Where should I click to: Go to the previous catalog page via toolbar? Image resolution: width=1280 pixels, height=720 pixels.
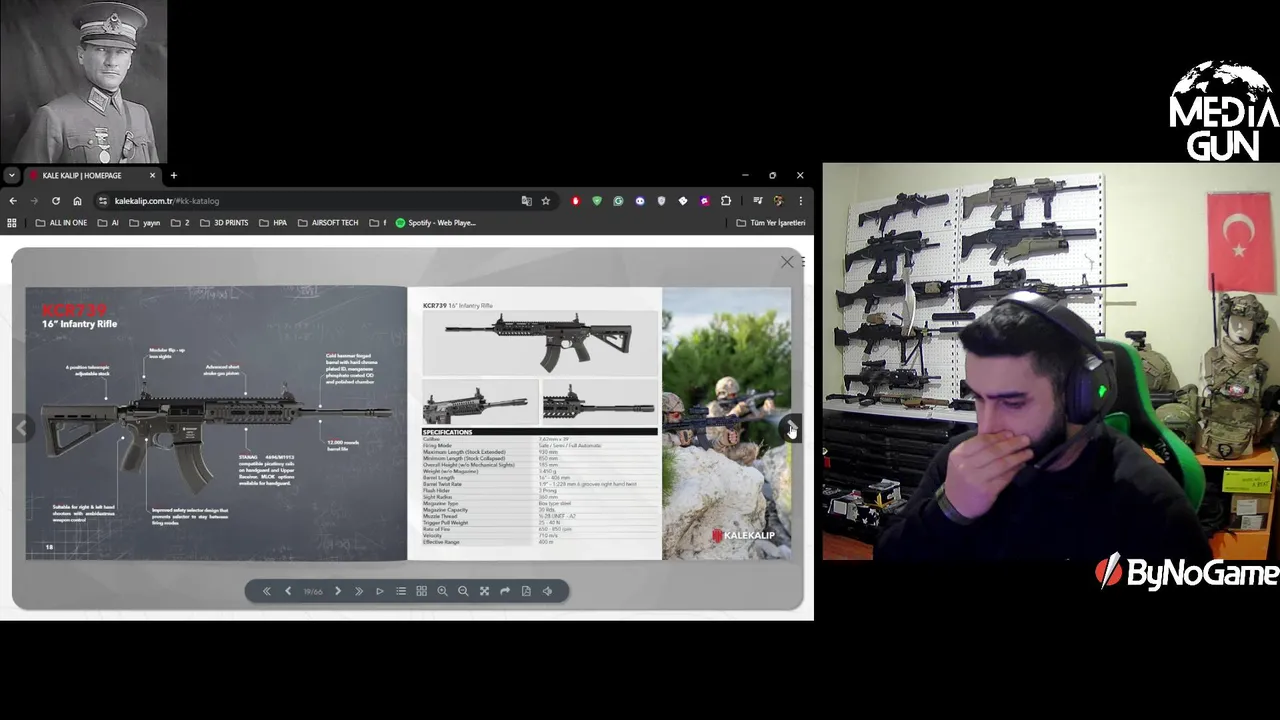click(x=288, y=591)
